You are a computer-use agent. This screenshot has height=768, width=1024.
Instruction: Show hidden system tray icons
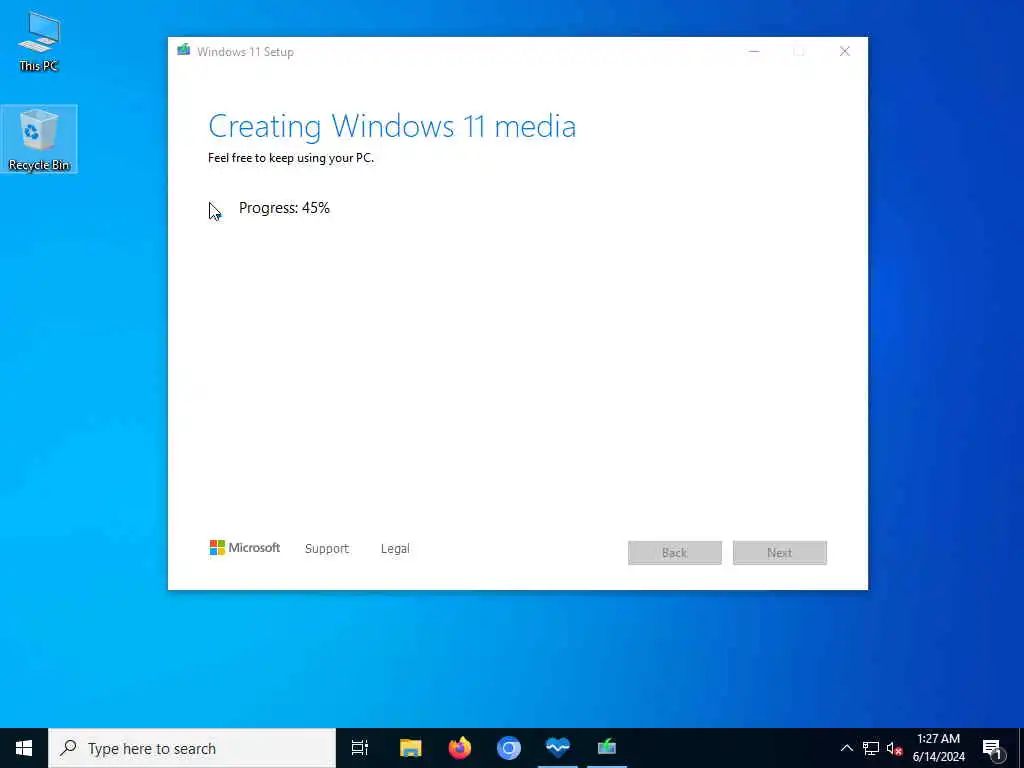tap(846, 748)
